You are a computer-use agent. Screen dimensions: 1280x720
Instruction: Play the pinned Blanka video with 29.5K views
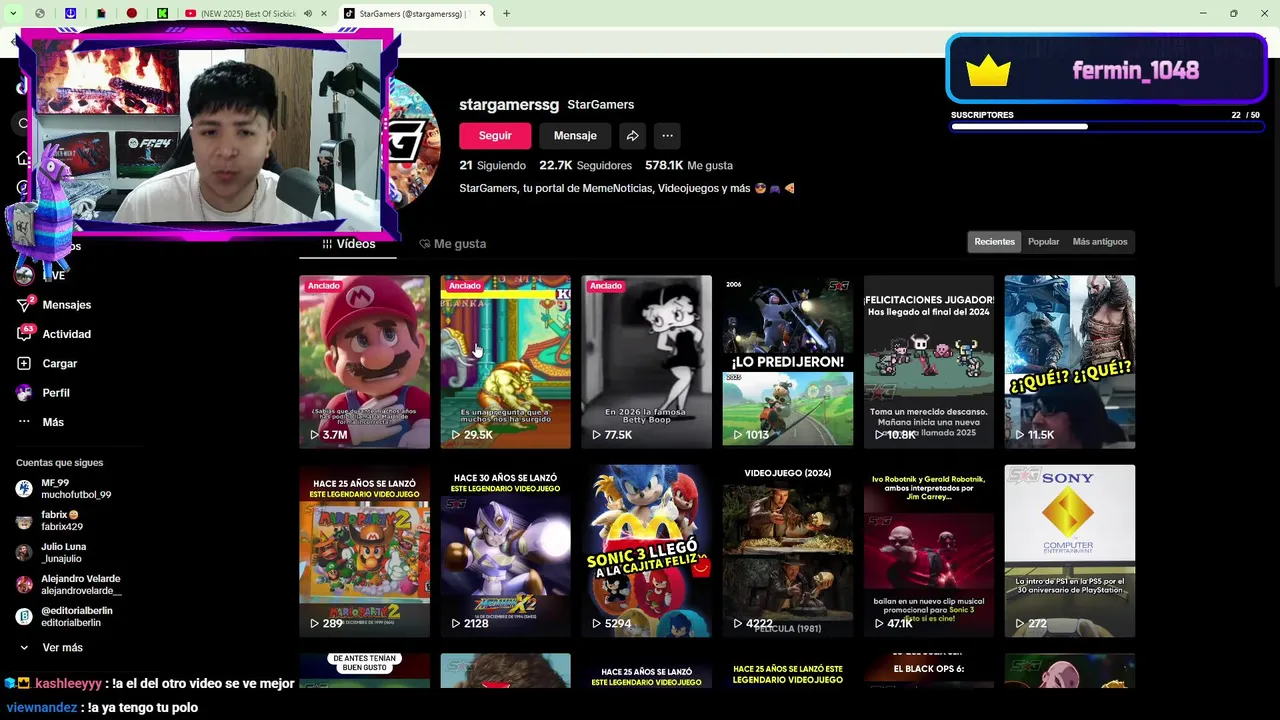point(505,362)
